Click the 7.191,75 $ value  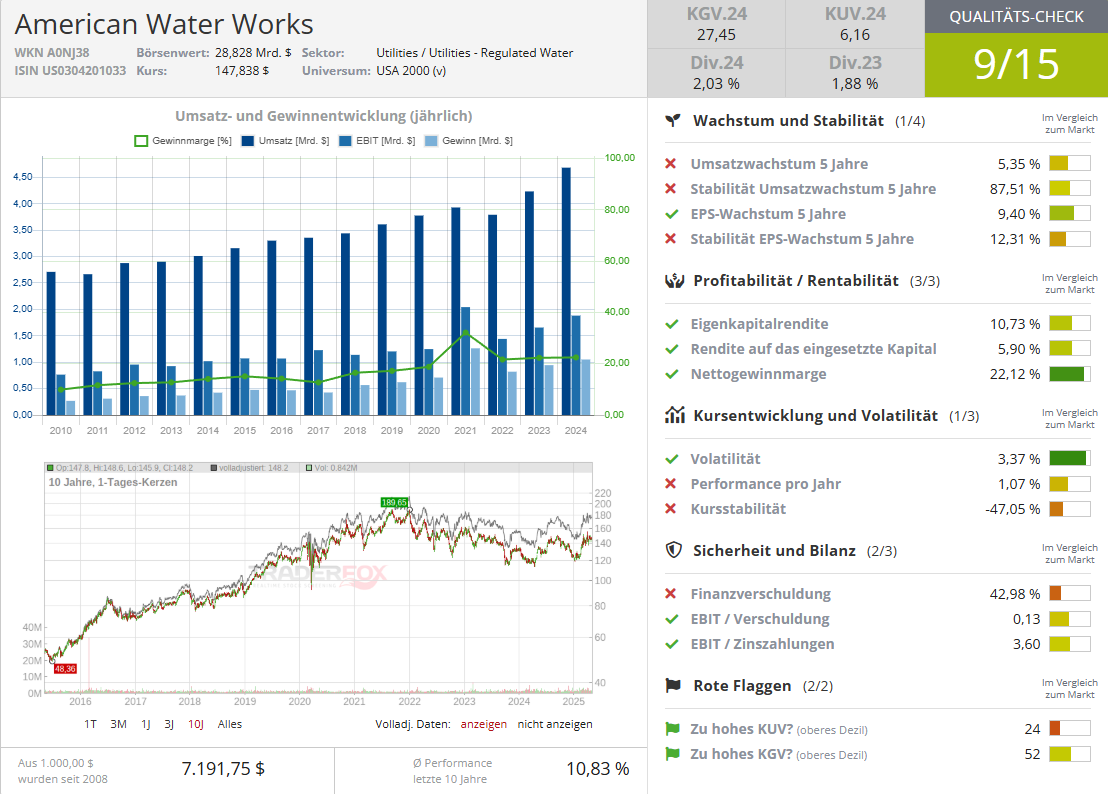223,769
